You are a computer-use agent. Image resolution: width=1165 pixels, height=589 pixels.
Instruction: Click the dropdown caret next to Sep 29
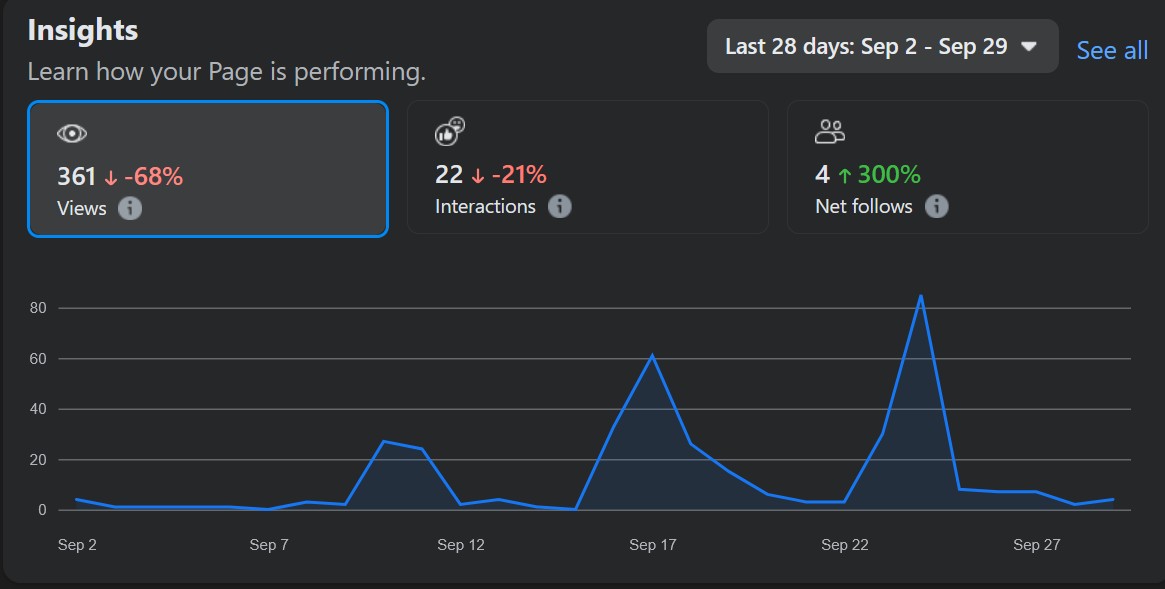1028,46
